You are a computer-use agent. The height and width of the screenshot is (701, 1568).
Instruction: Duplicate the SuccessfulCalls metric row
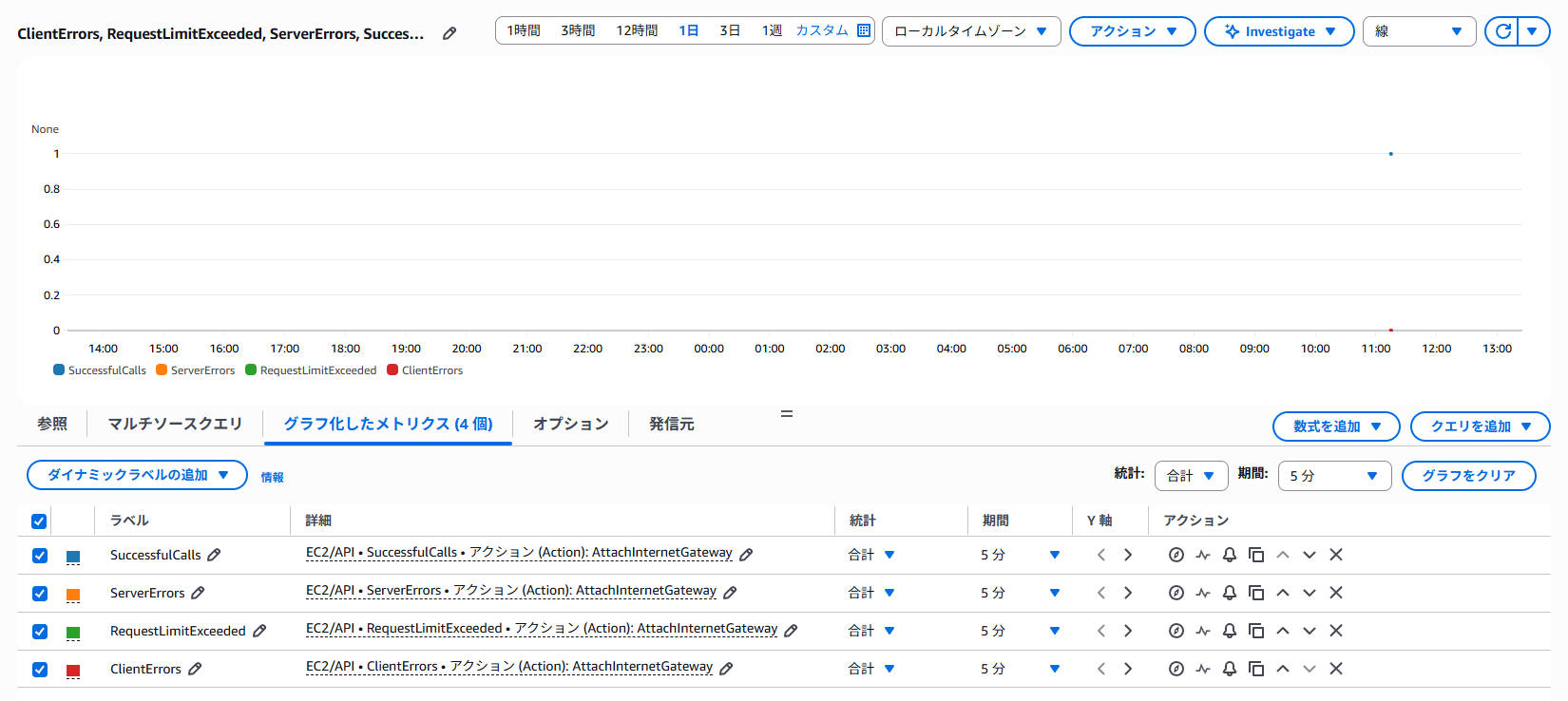[1256, 555]
